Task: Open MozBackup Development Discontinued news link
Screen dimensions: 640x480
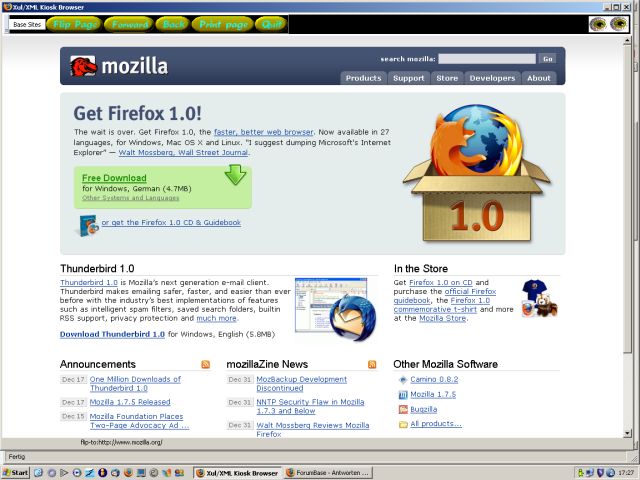Action: 302,384
